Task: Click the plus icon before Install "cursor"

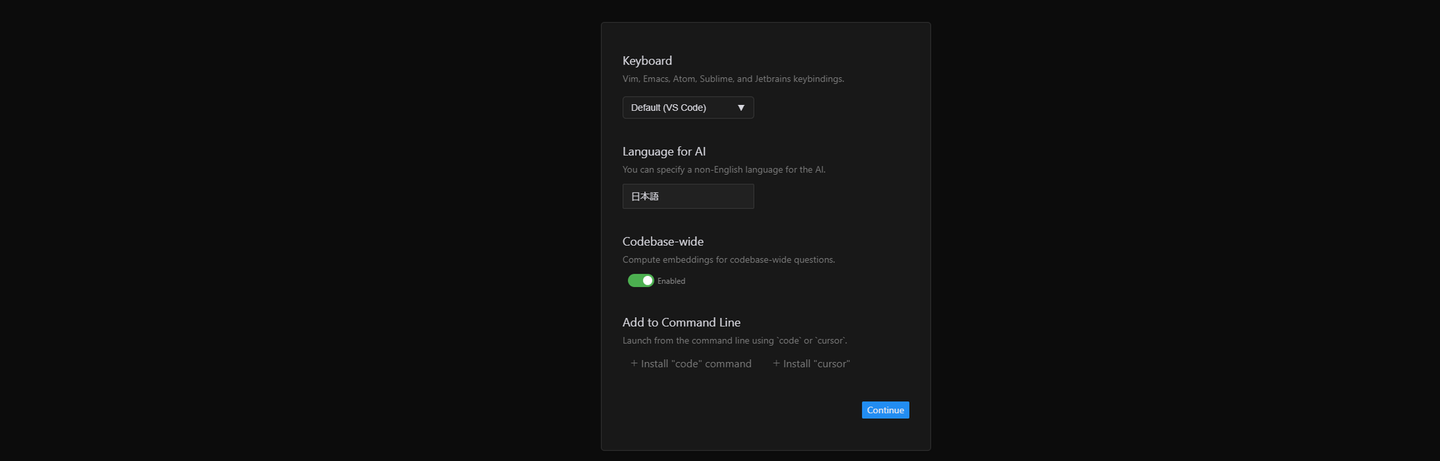Action: tap(776, 364)
